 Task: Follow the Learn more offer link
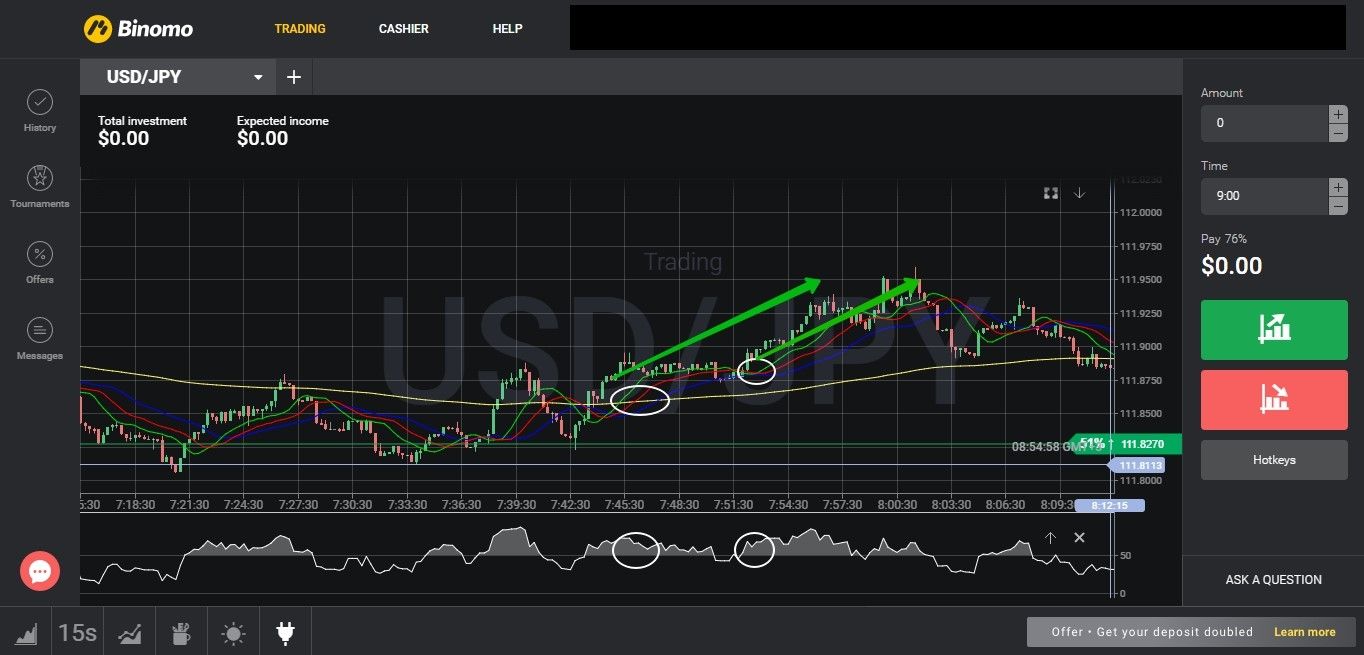[1305, 632]
